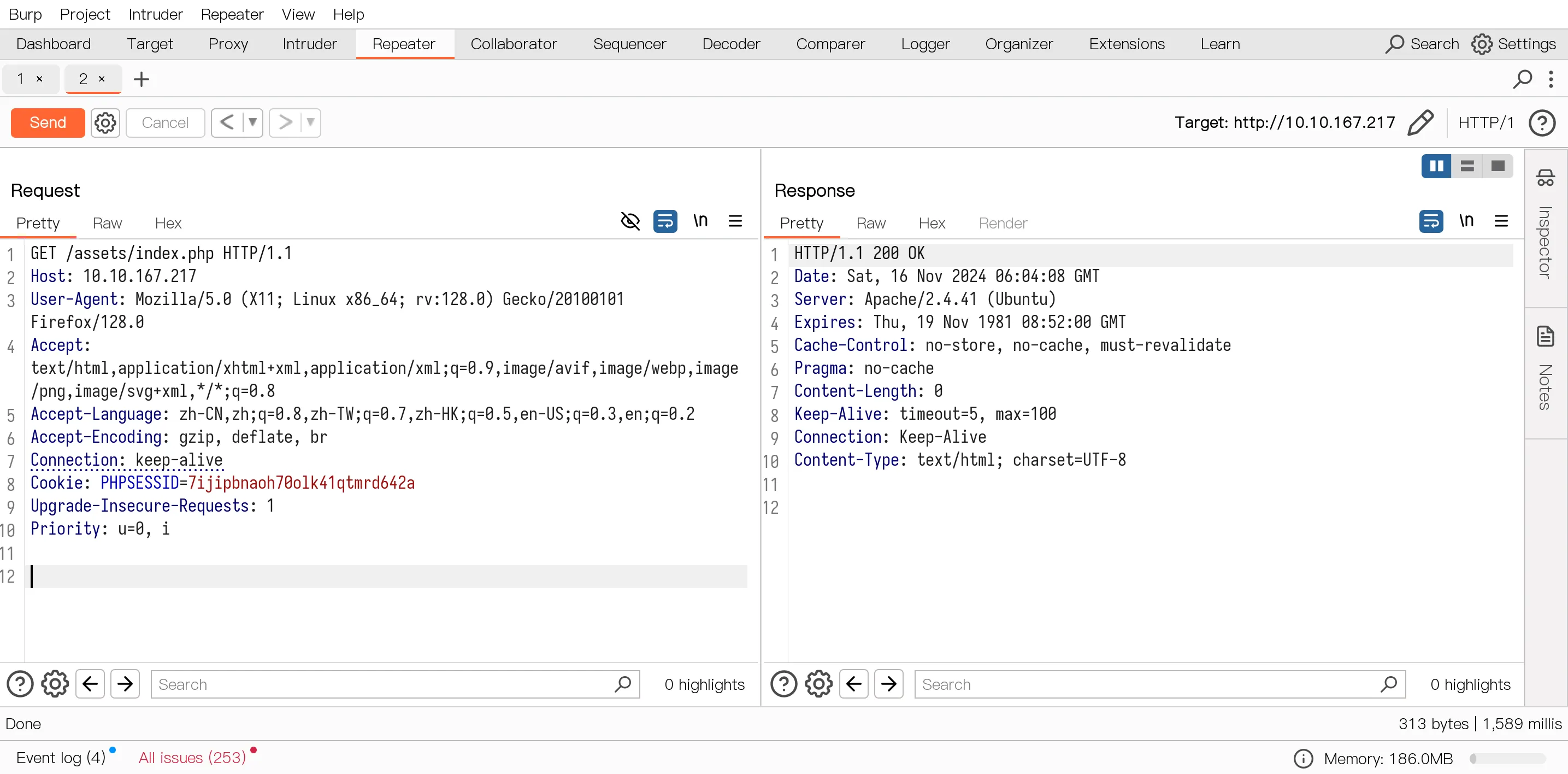Click the Repeater help question mark icon

coord(1542,122)
